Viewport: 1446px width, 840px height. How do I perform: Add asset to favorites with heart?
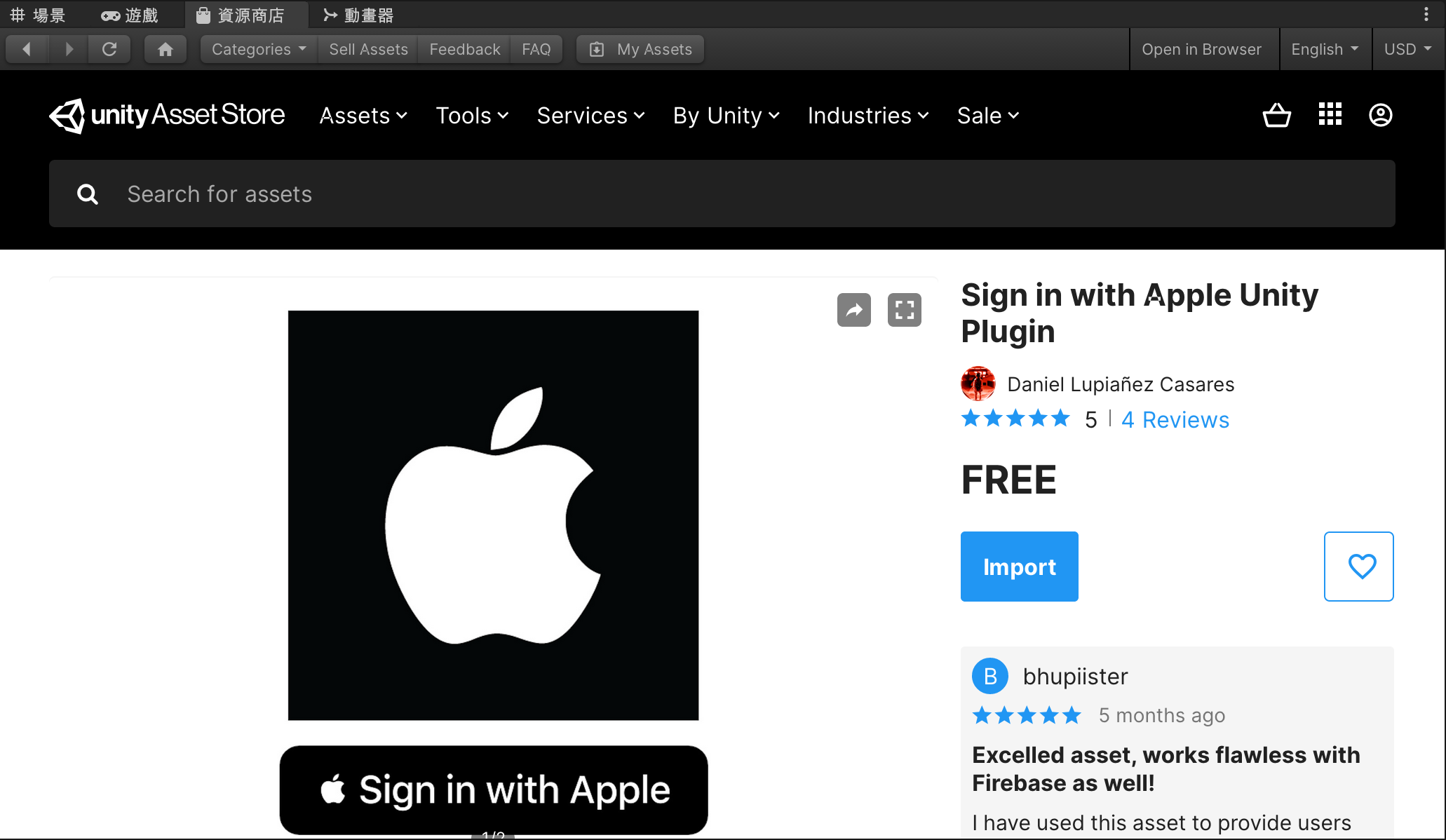point(1358,566)
